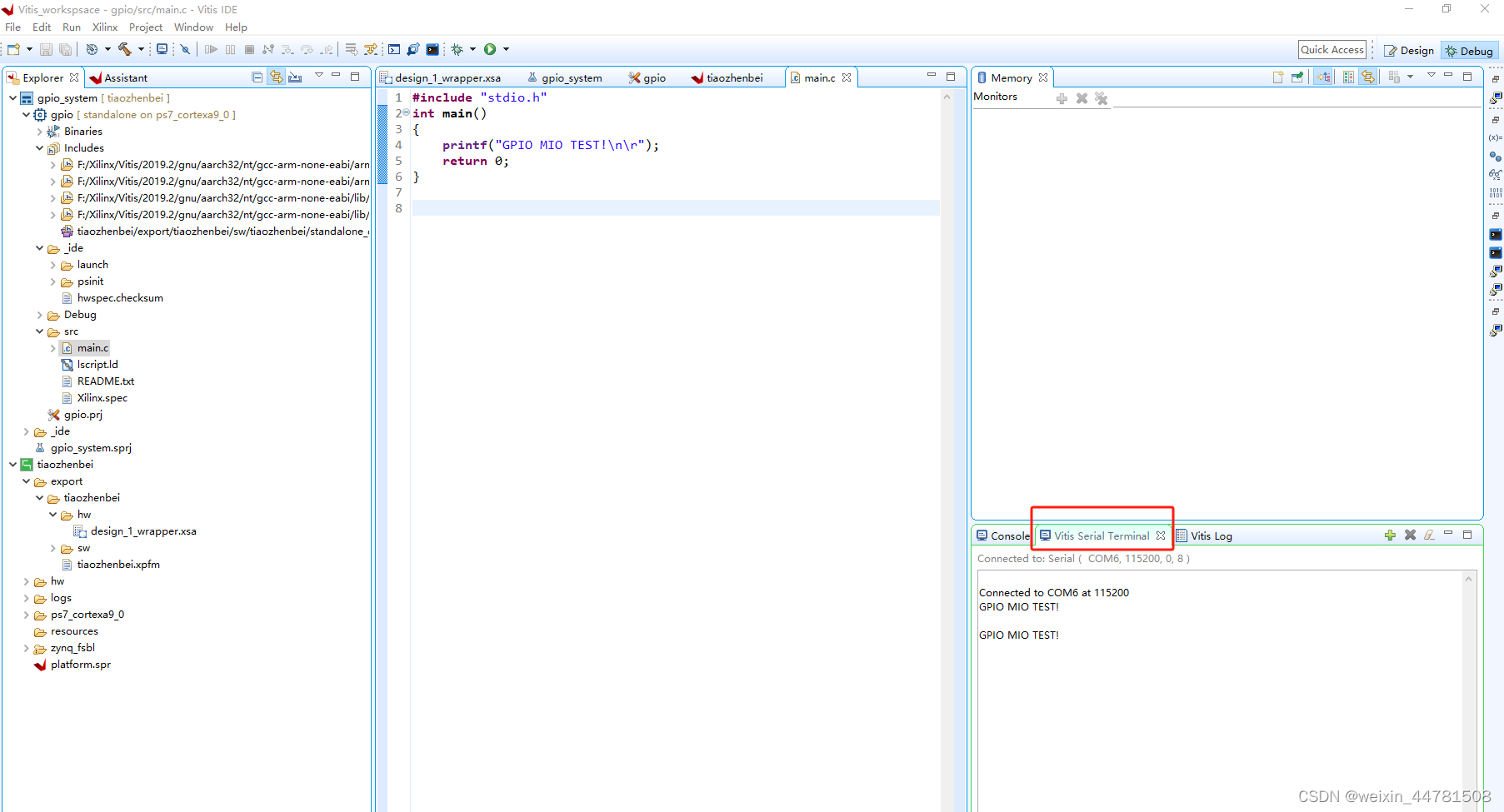Click New Memory View icon
1504x812 pixels.
point(1278,77)
